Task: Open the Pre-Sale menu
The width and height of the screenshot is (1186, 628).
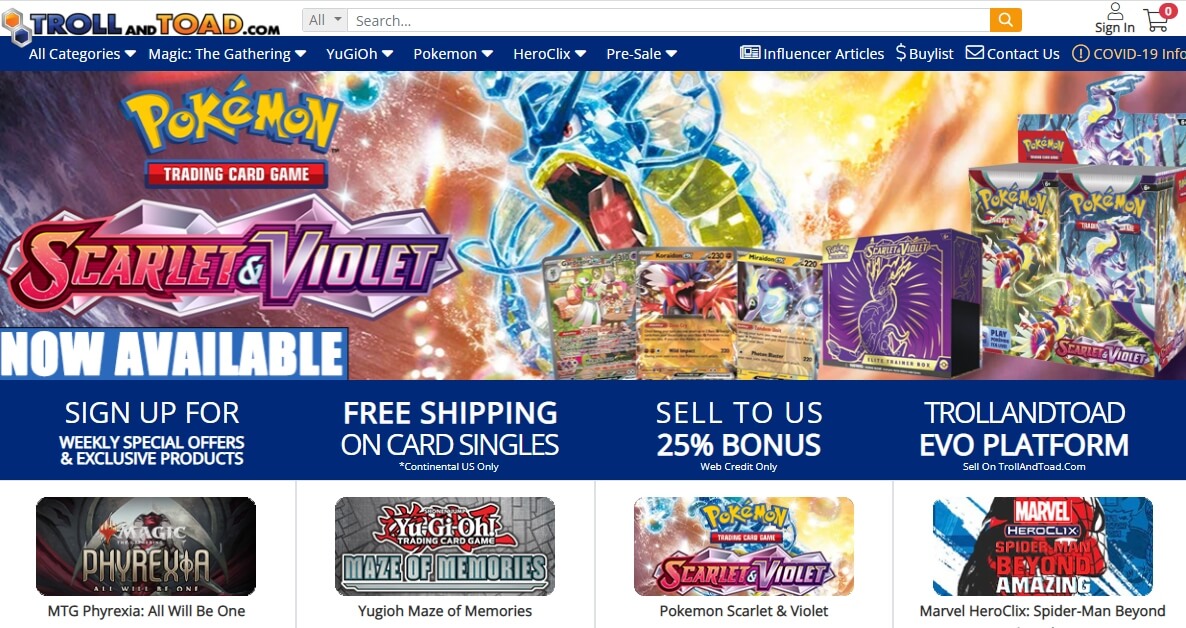Action: [x=641, y=54]
